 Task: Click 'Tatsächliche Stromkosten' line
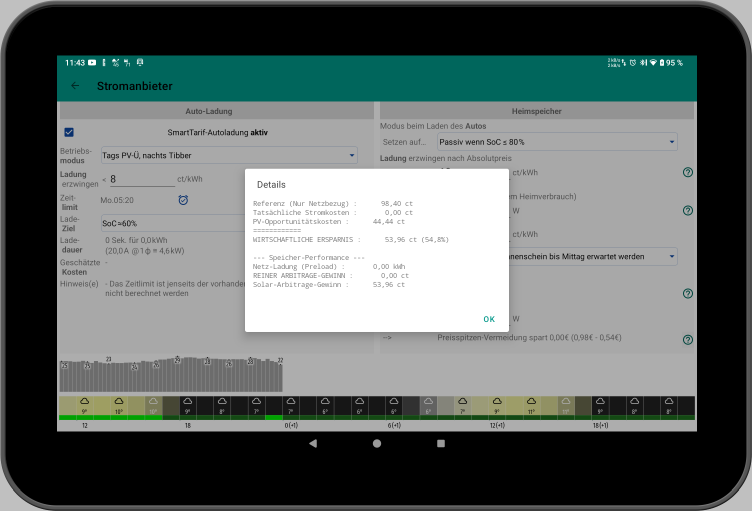click(332, 213)
